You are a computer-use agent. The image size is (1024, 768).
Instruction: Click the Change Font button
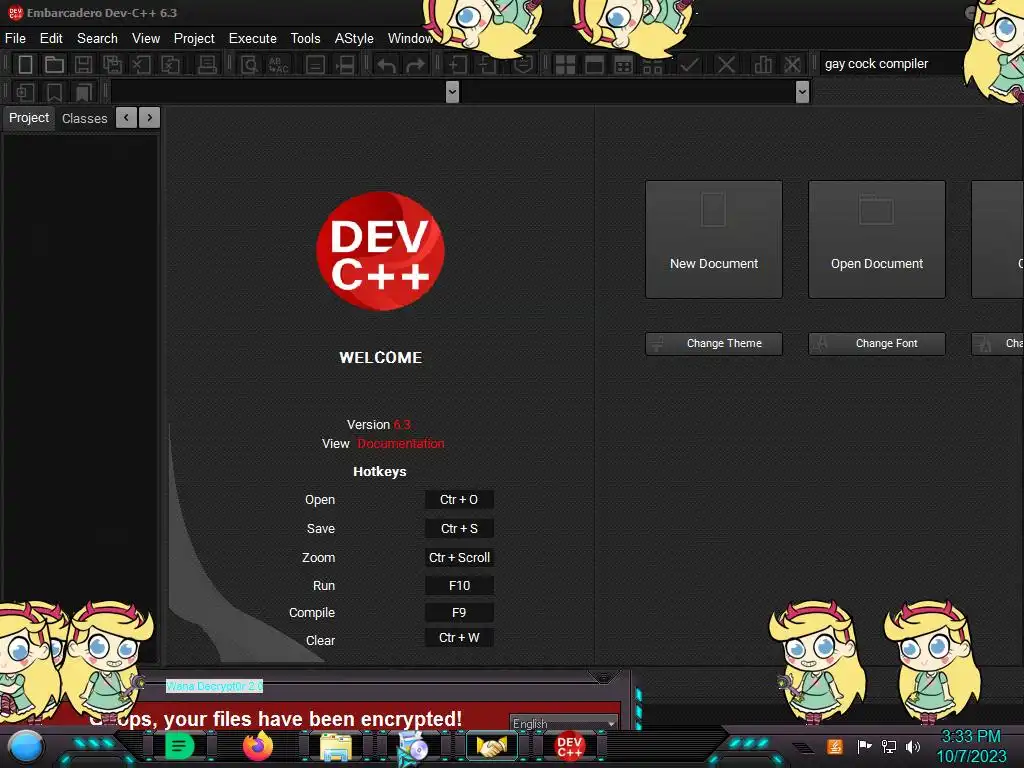[x=877, y=344]
